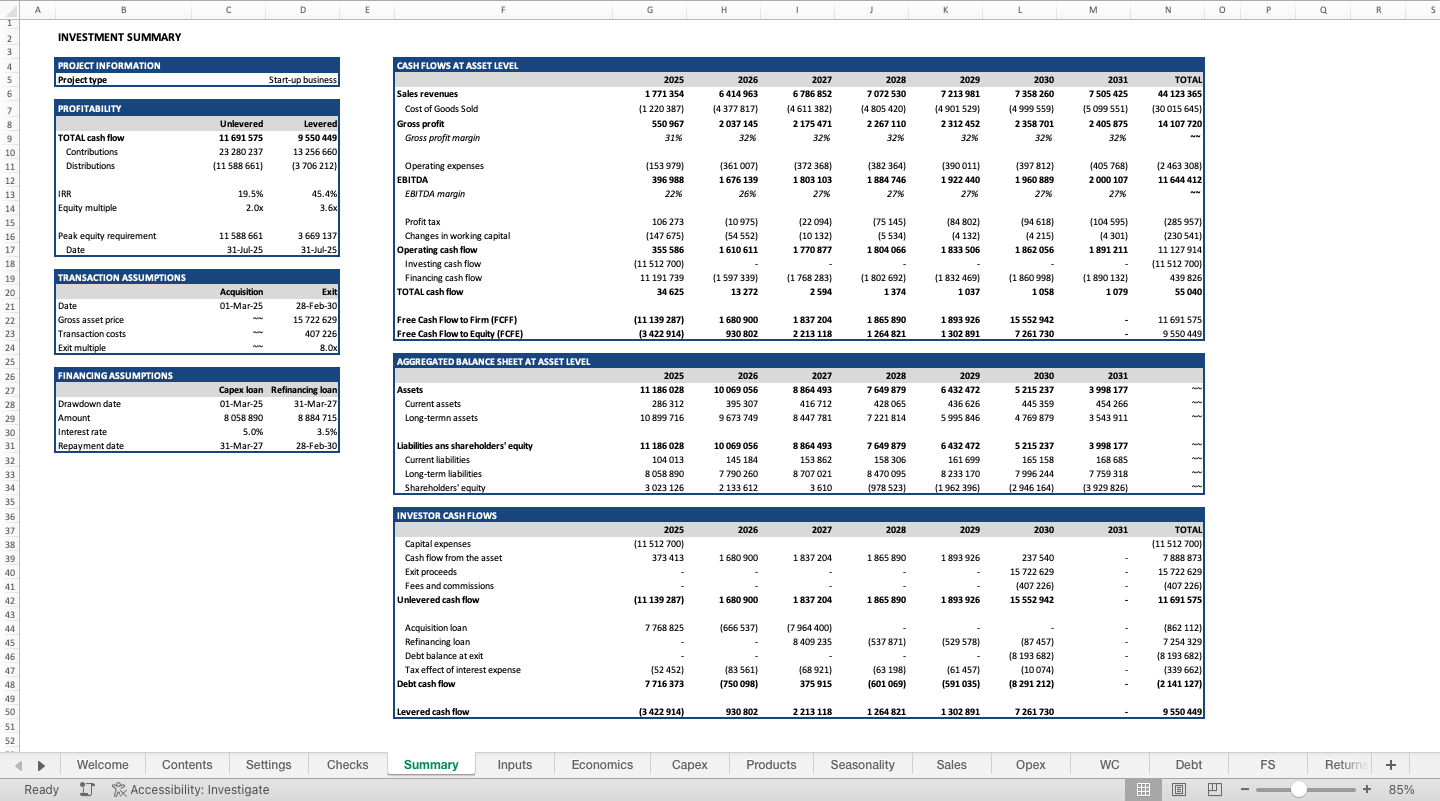Open zoom dialog via 85% label

[1402, 789]
